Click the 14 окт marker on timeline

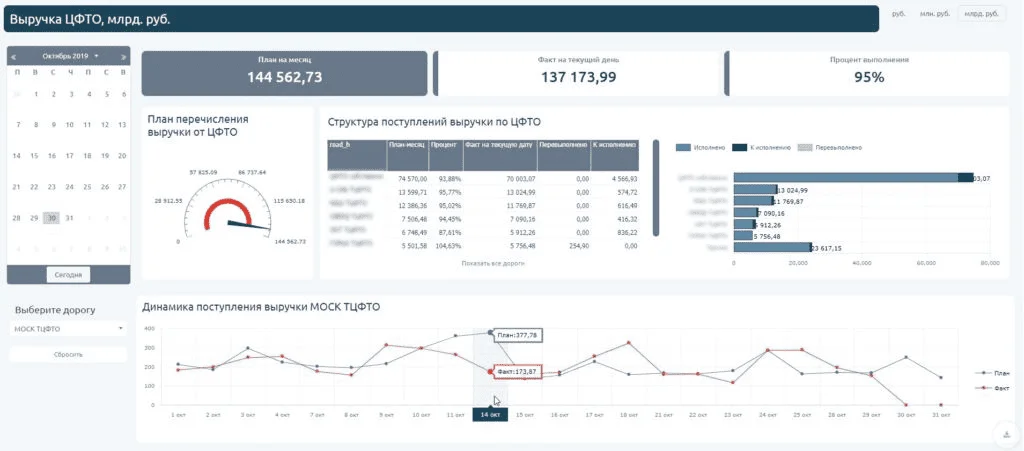tap(490, 414)
